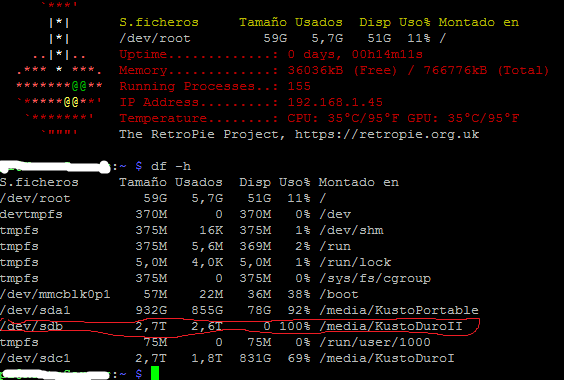Click the 69% usage value for sdc1
564x380 pixels.
(x=299, y=358)
